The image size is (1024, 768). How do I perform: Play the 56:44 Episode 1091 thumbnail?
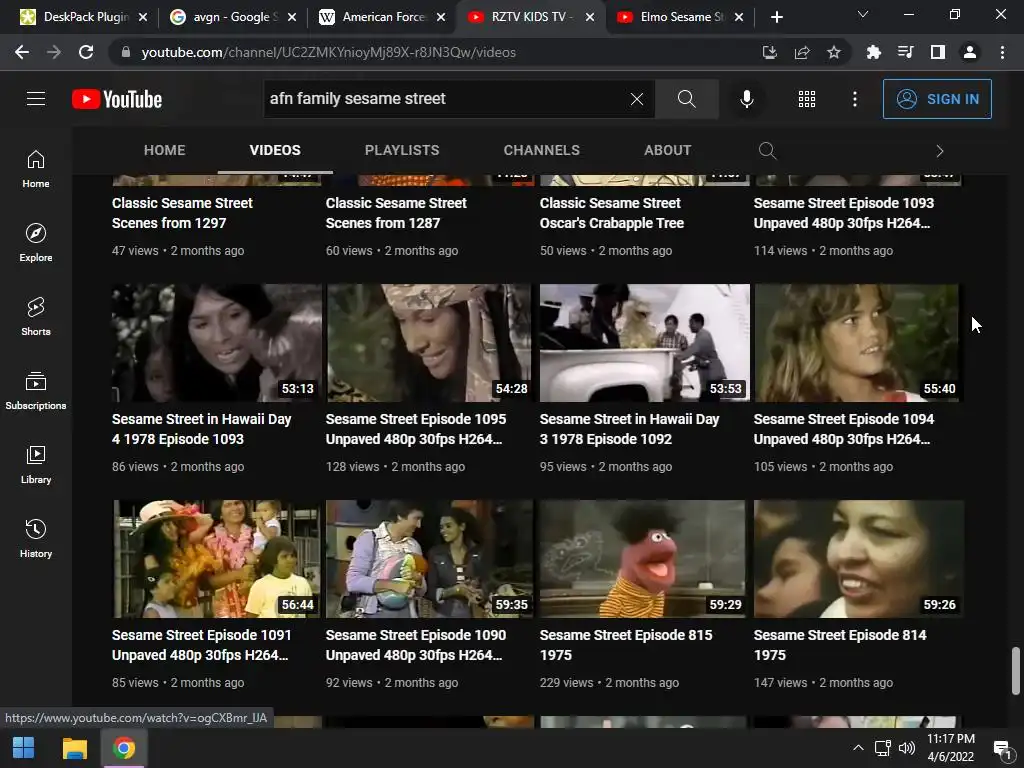(217, 559)
